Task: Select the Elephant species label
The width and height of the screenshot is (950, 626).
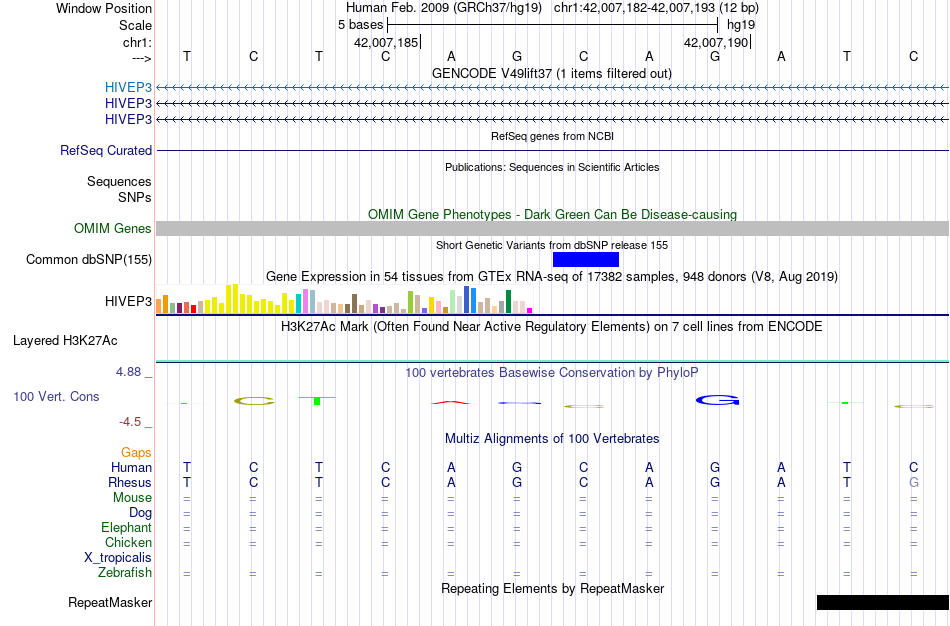Action: [126, 528]
